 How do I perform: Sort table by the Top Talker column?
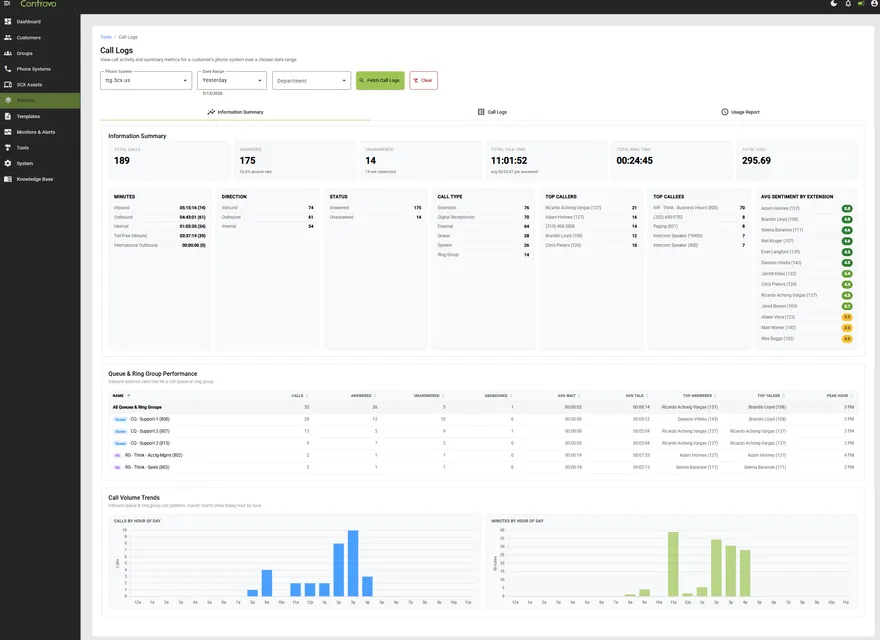click(771, 396)
